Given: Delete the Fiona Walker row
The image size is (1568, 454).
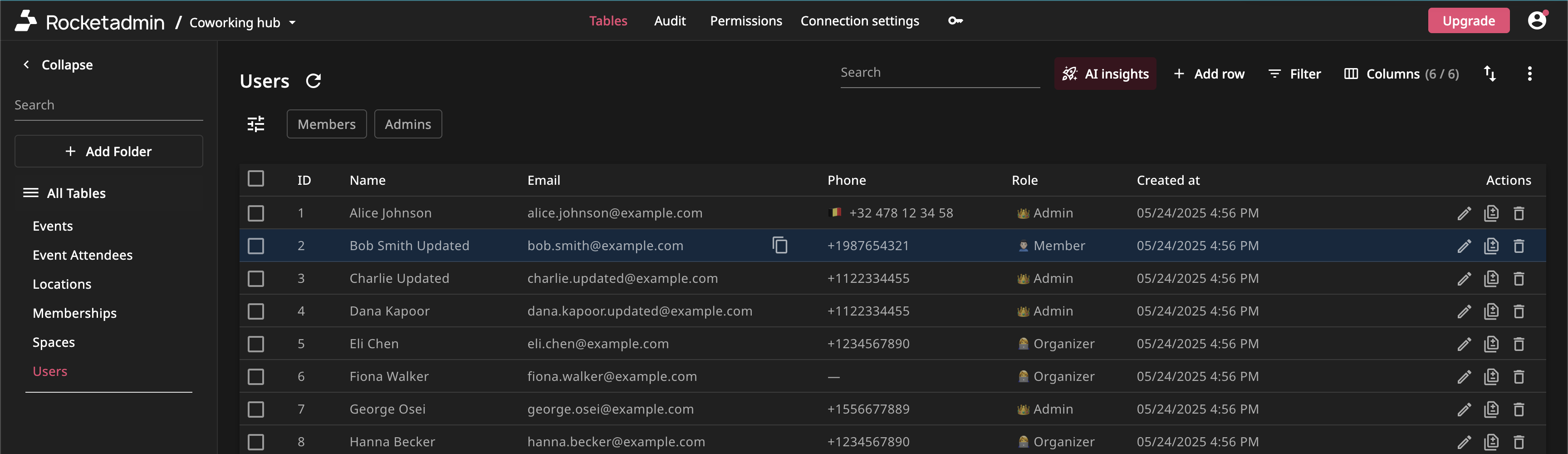Looking at the screenshot, I should click(x=1519, y=377).
